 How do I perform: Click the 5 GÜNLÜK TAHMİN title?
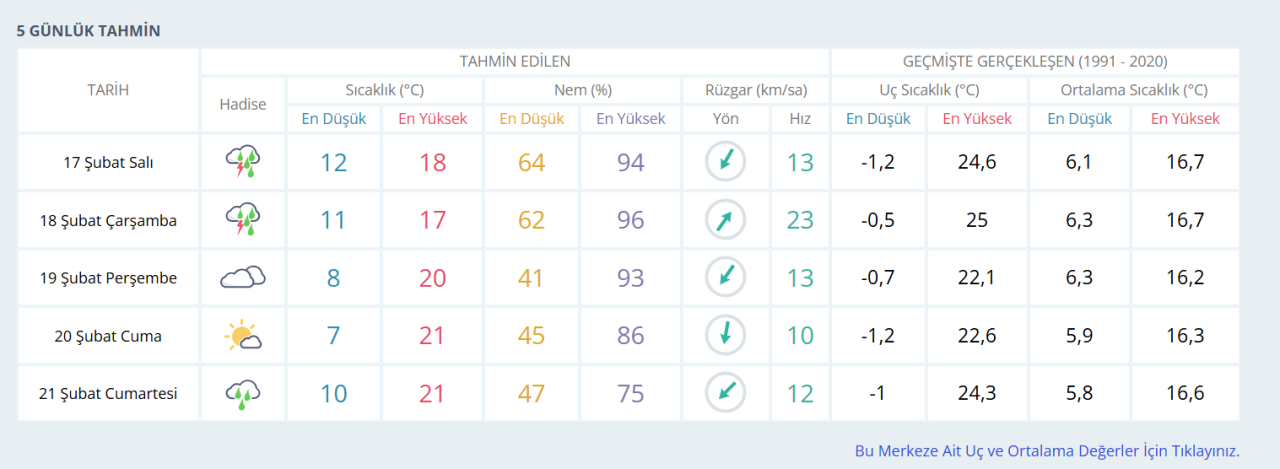click(89, 31)
